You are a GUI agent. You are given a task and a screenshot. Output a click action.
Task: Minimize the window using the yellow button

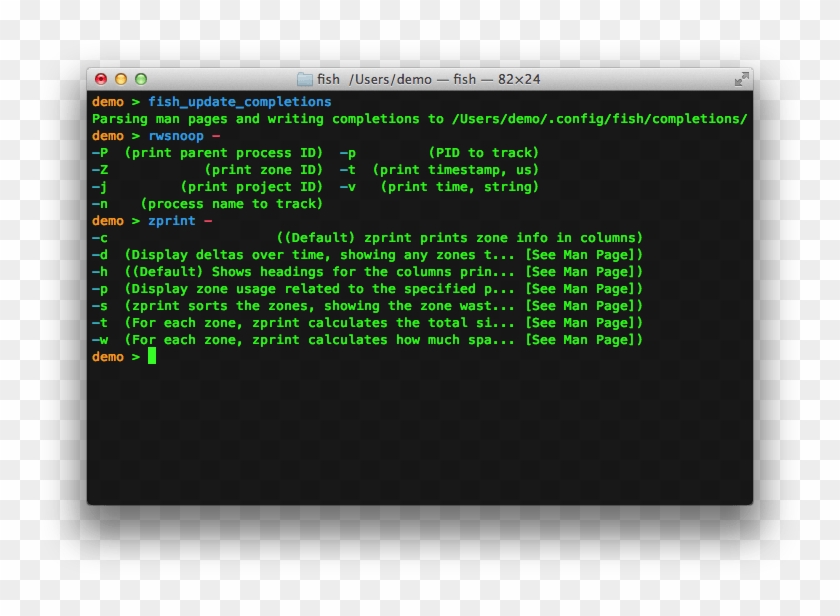point(121,79)
